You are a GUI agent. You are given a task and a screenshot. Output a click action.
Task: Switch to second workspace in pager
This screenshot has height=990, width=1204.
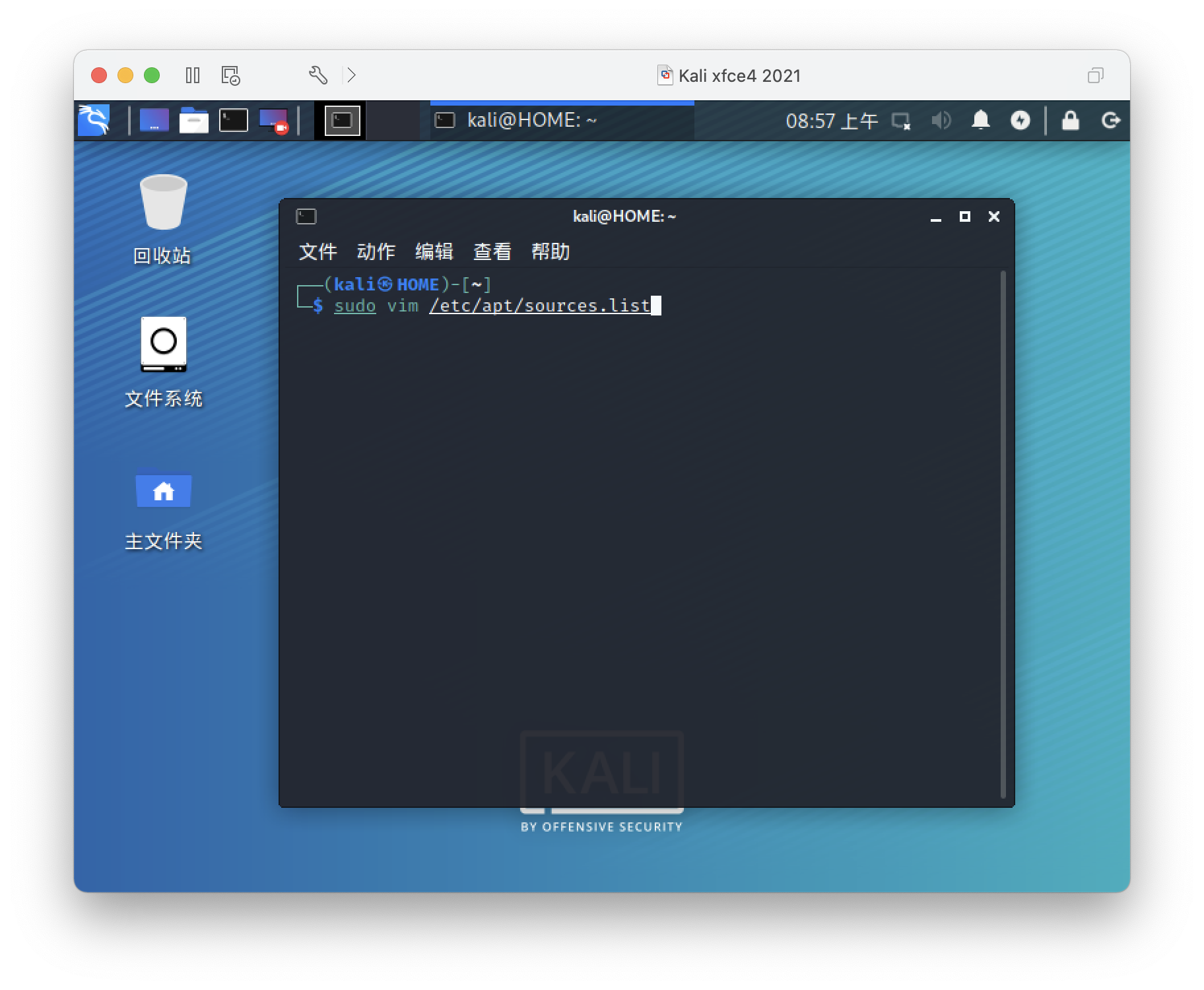coord(394,120)
